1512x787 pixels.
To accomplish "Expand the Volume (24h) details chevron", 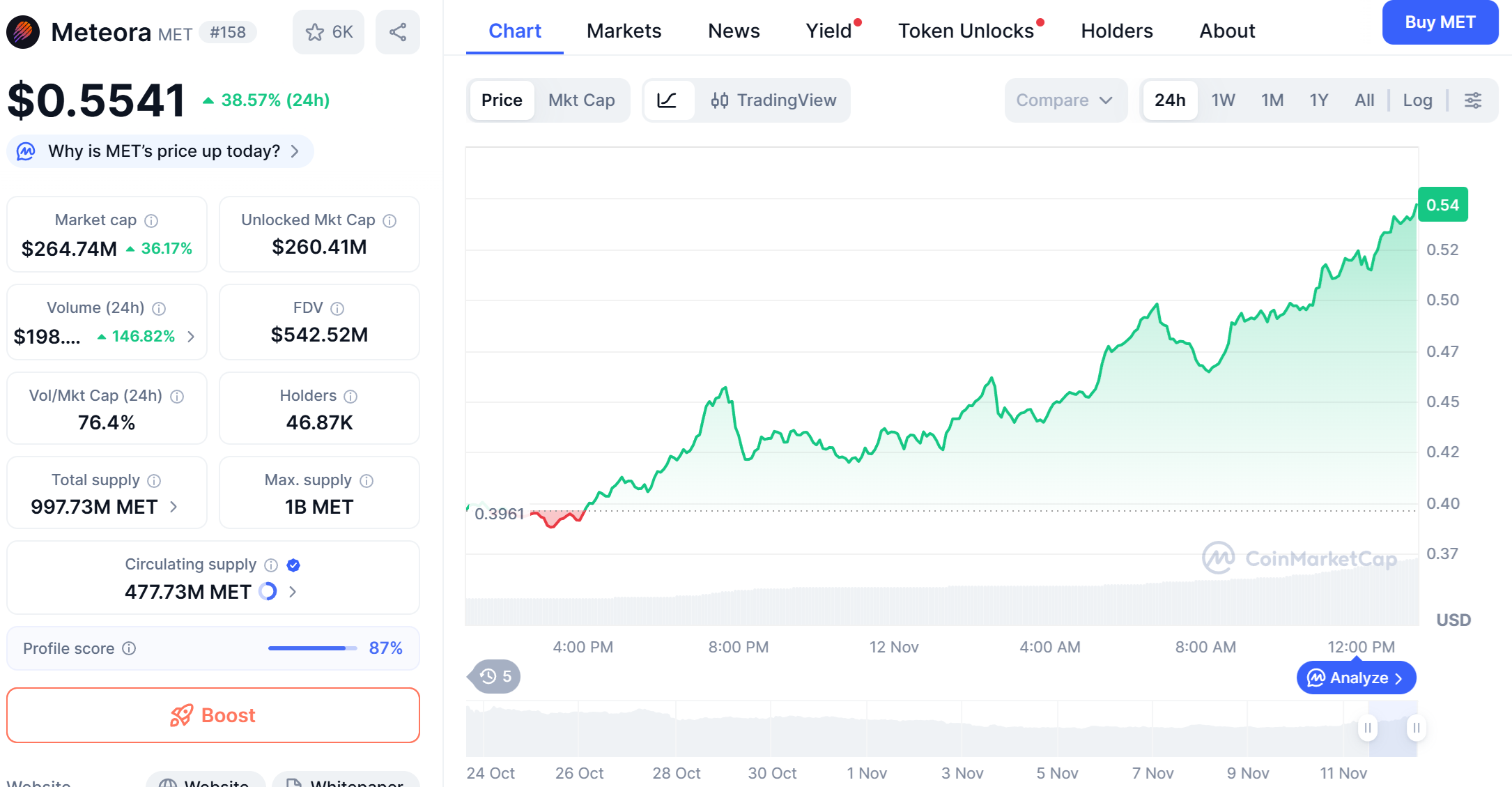I will (191, 337).
